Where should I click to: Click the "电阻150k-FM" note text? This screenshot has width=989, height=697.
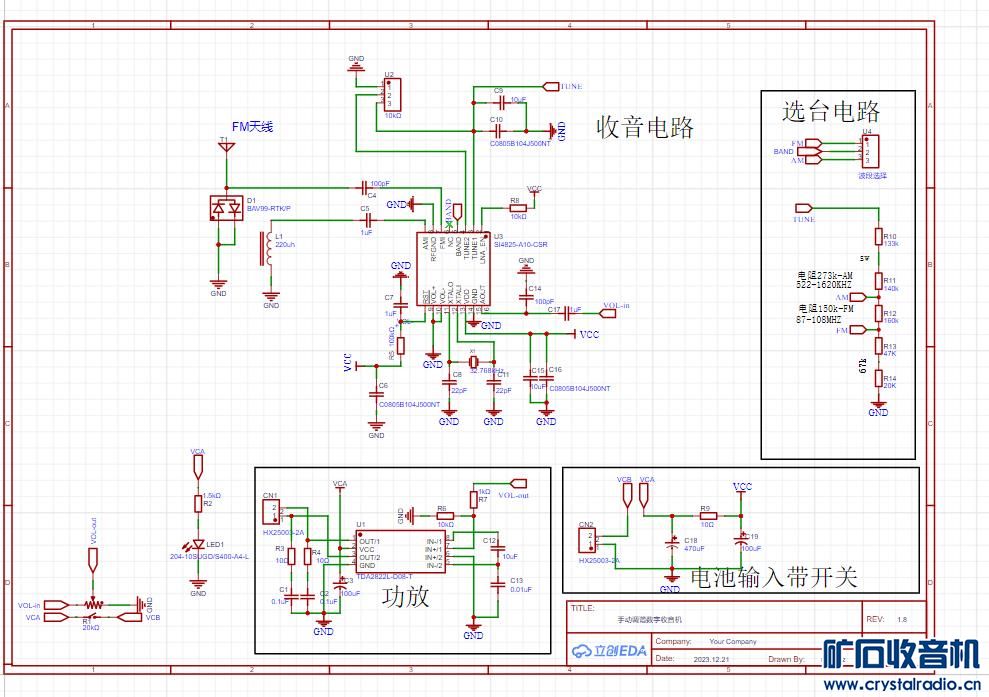[x=826, y=308]
